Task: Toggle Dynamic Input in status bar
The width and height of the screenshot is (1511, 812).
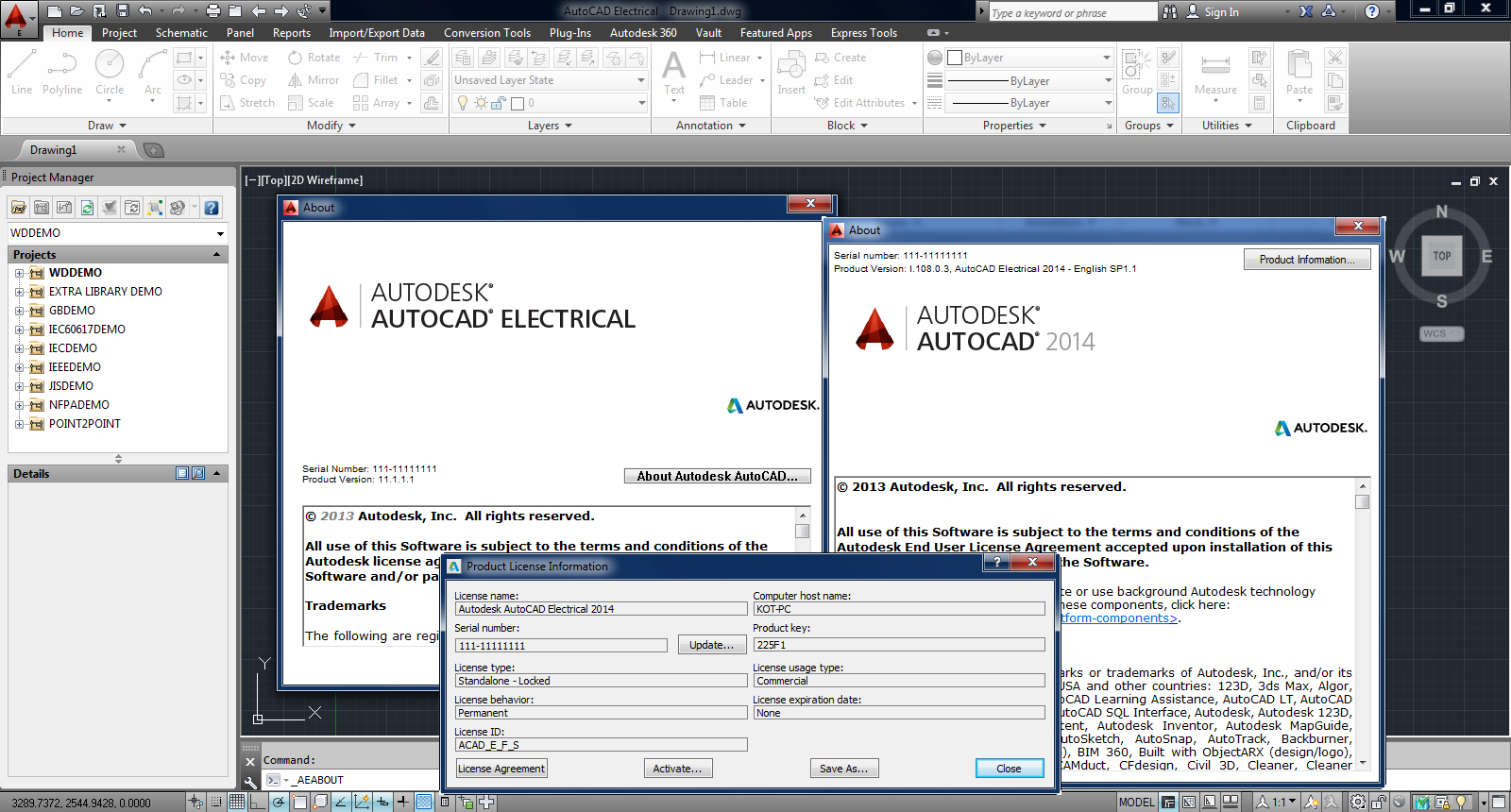Action: point(382,803)
